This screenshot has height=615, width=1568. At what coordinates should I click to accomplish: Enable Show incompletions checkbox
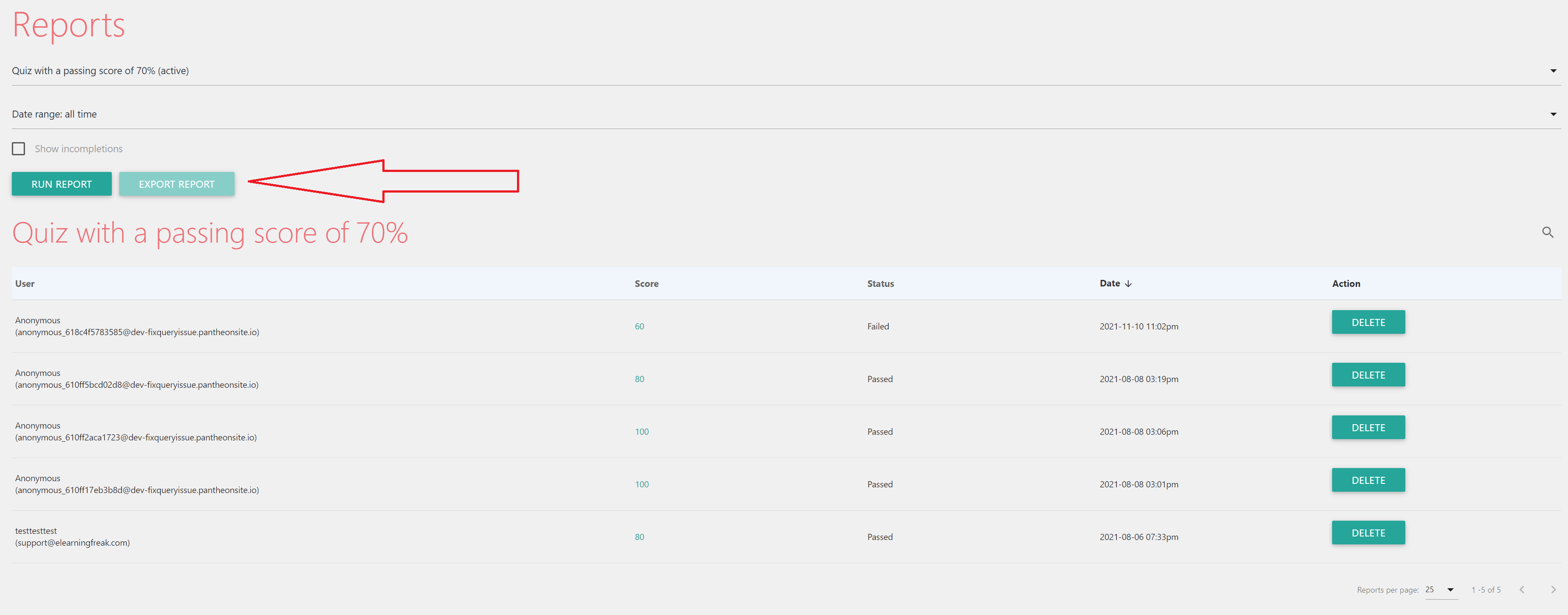[19, 149]
